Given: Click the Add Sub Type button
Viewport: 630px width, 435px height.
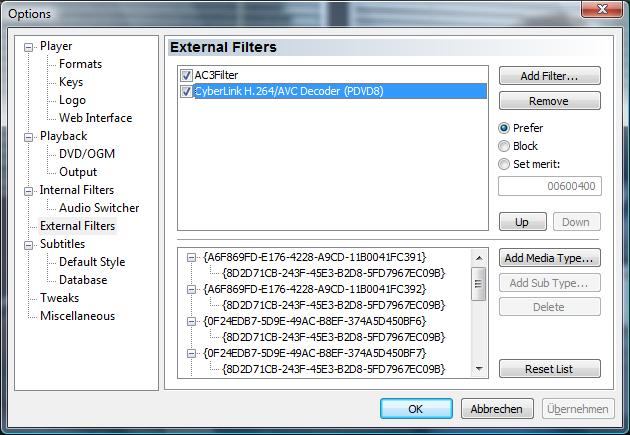Looking at the screenshot, I should point(550,283).
